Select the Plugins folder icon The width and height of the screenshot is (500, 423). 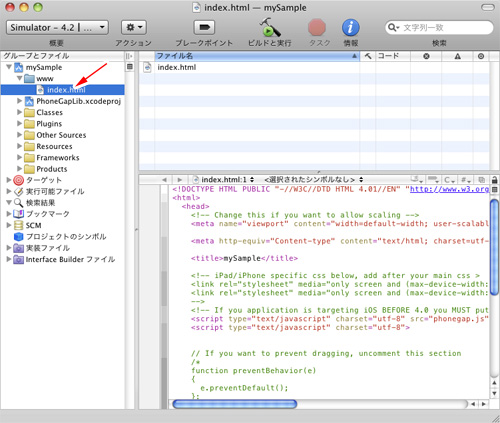click(29, 124)
